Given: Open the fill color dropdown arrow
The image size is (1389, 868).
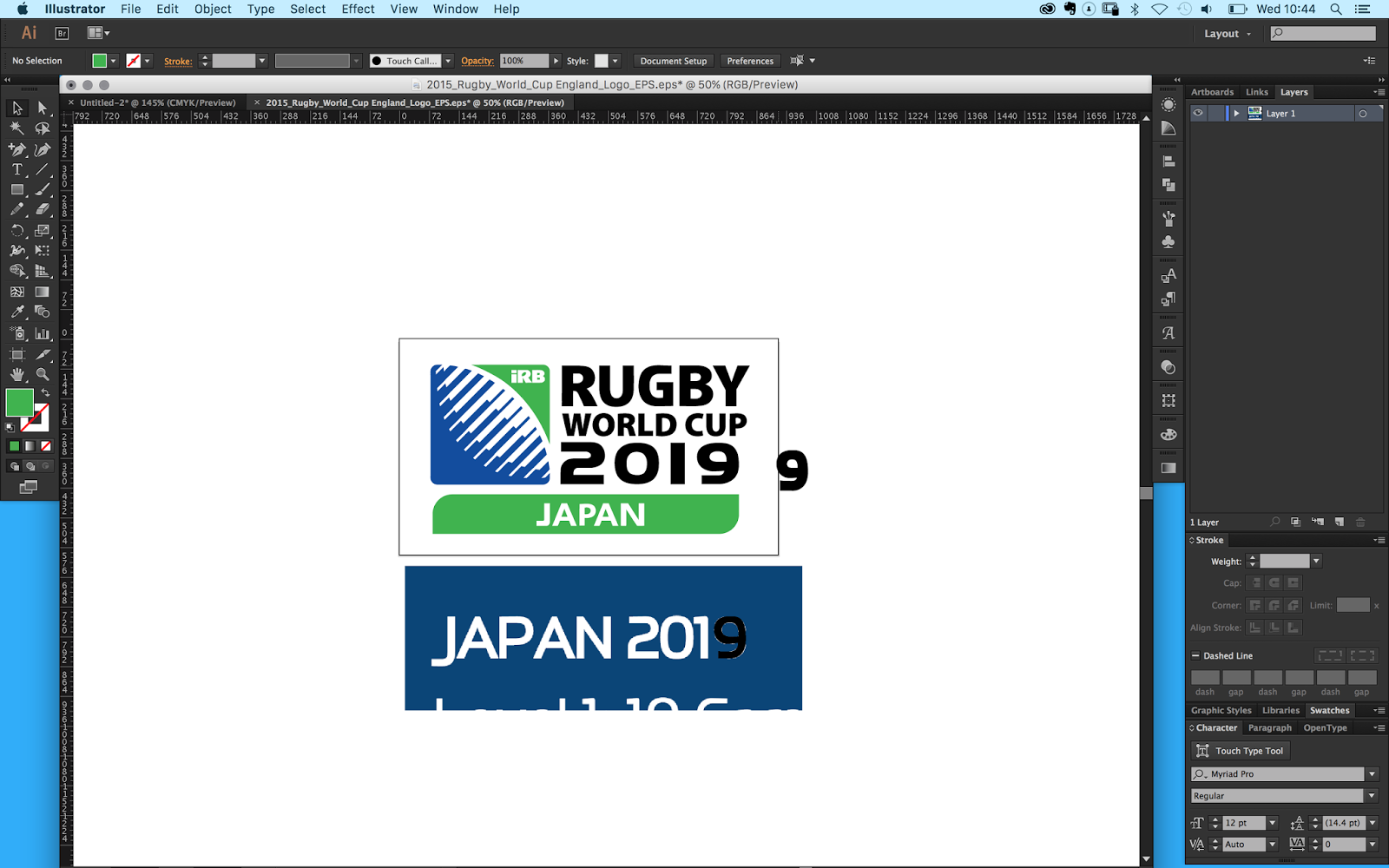Looking at the screenshot, I should click(114, 61).
